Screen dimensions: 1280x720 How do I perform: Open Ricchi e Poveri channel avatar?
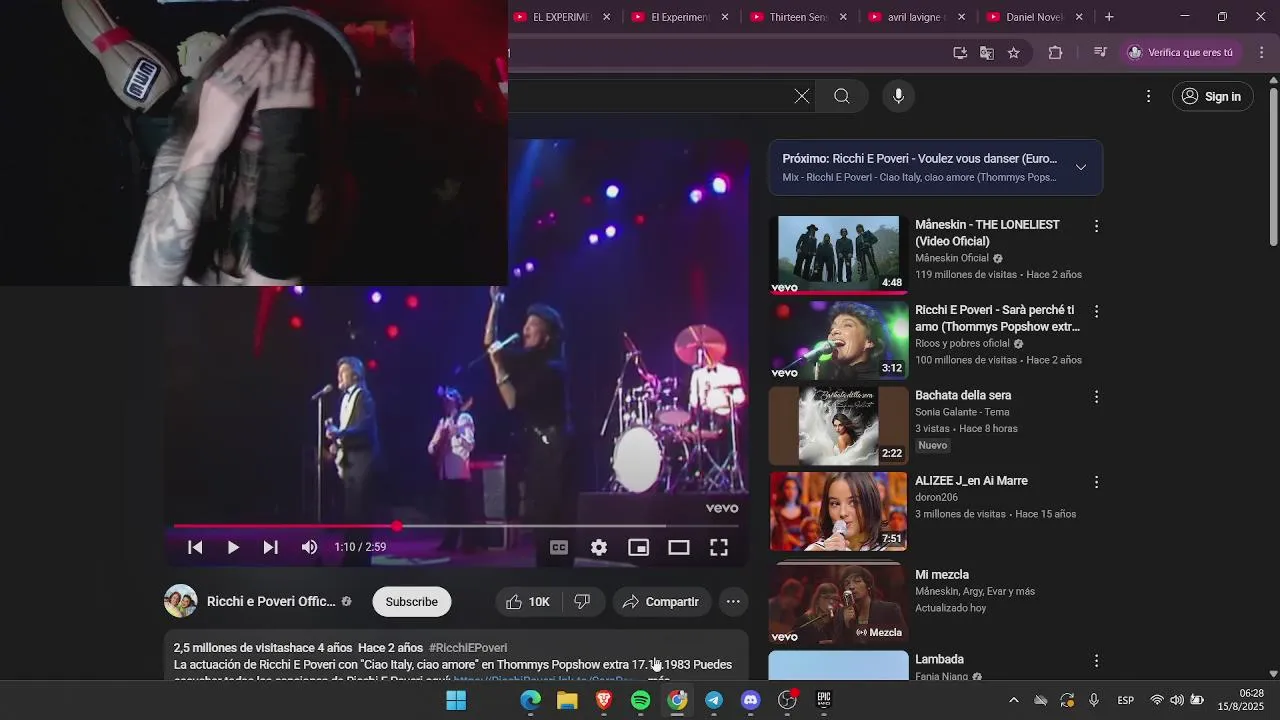[181, 601]
